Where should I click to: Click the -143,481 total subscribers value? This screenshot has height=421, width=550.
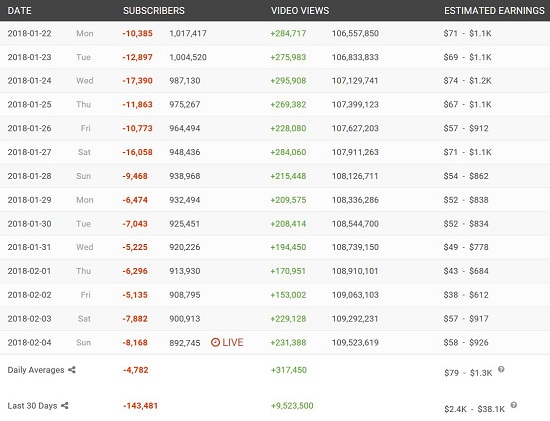tap(140, 406)
